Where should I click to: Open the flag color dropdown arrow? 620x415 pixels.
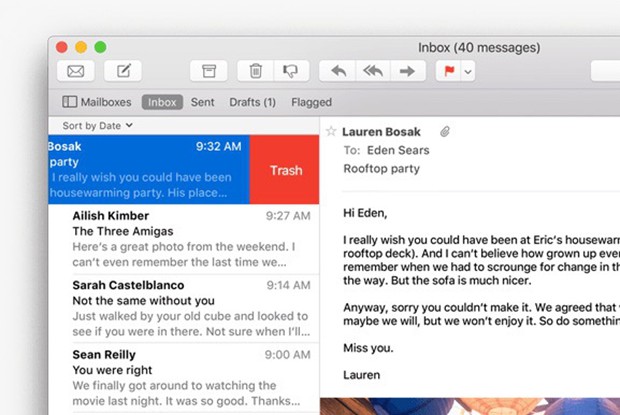coord(468,72)
